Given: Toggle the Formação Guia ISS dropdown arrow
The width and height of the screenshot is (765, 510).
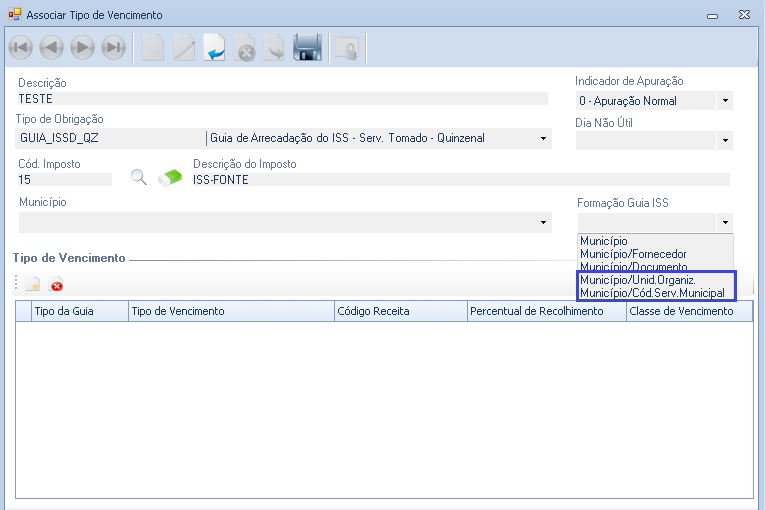Looking at the screenshot, I should coord(725,222).
